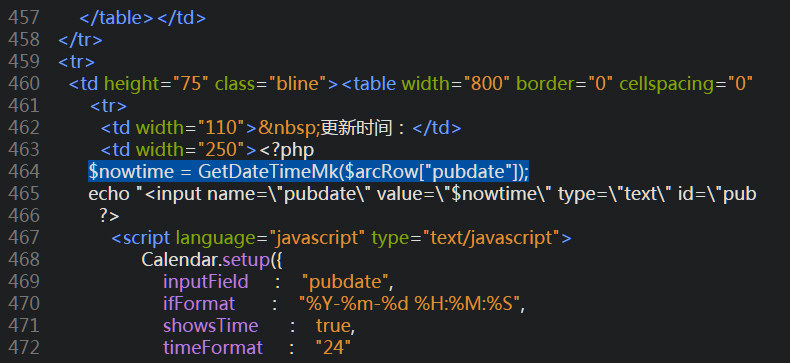Click the closing </tr> tag on line 458

click(80, 39)
